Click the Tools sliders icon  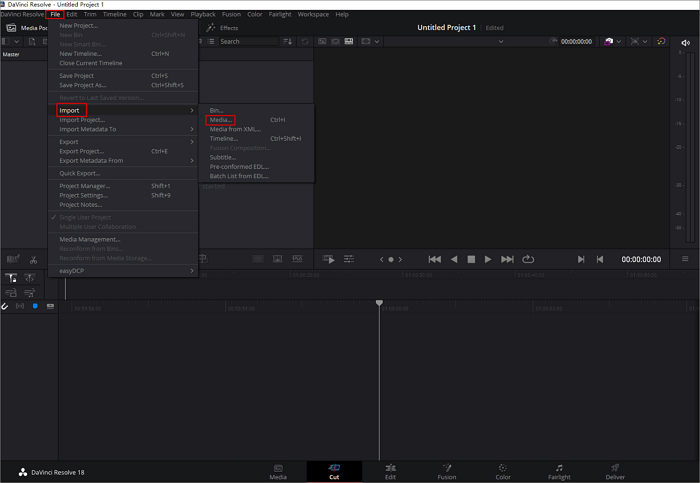(349, 259)
